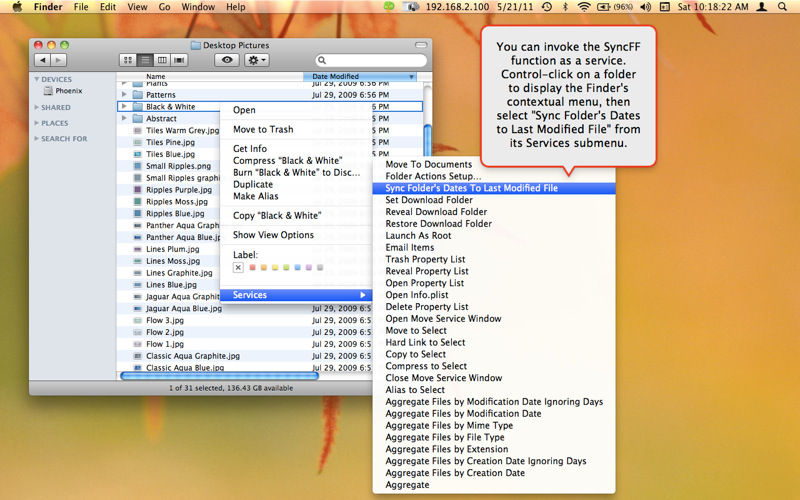The width and height of the screenshot is (800, 500).
Task: Click the volume speaker icon
Action: [645, 7]
